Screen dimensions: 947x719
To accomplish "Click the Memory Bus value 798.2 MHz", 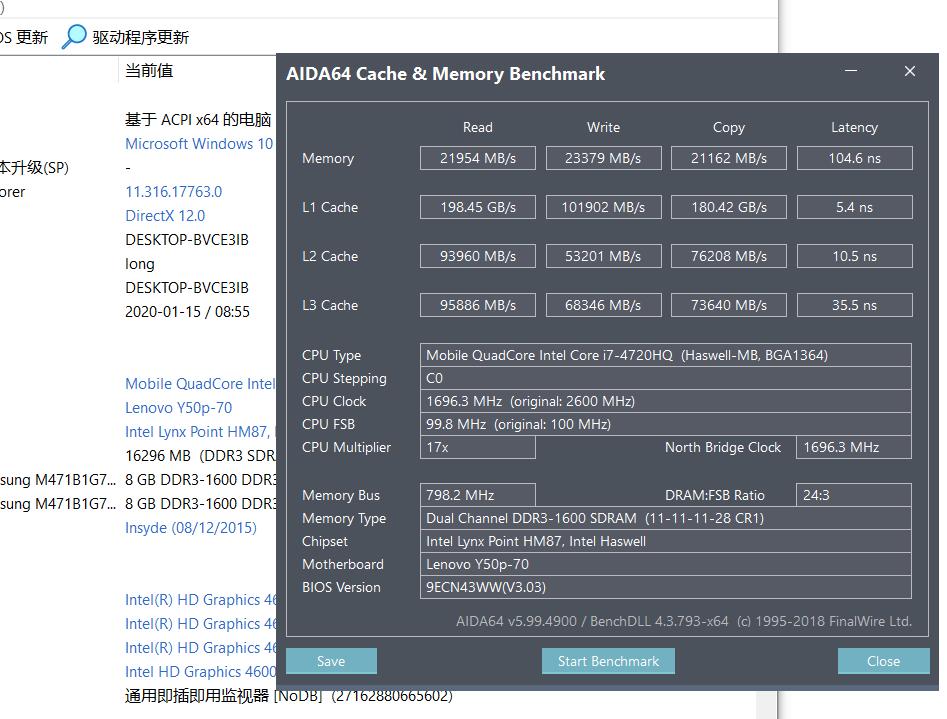I will (x=478, y=495).
